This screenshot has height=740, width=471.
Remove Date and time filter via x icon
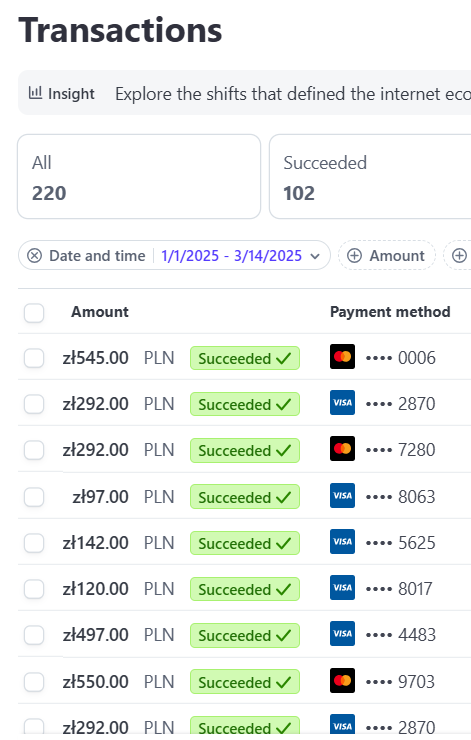click(x=34, y=256)
